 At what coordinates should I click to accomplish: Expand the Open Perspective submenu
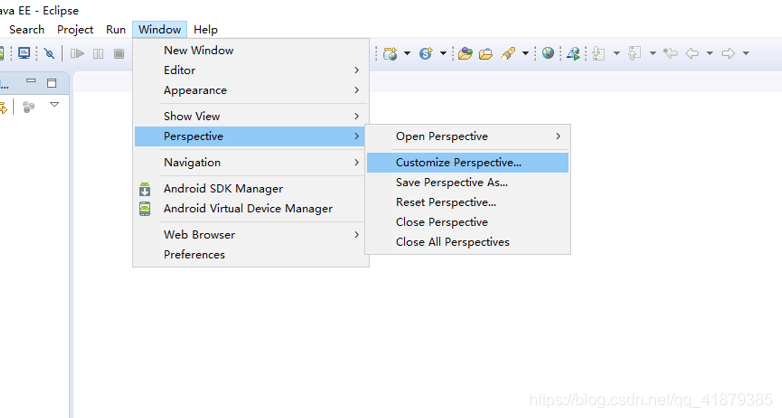coord(468,136)
